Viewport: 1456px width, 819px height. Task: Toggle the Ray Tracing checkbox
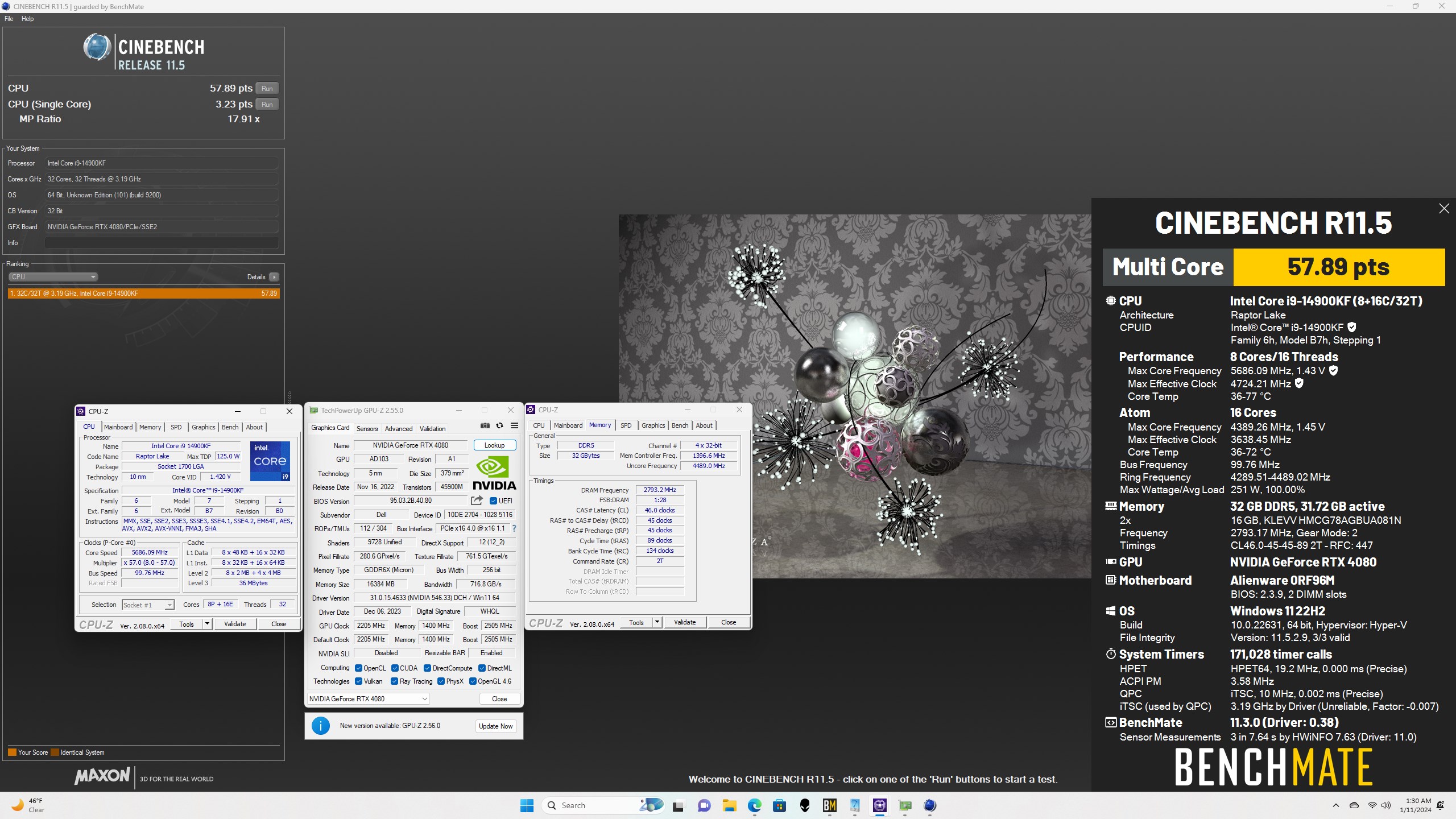tap(394, 681)
